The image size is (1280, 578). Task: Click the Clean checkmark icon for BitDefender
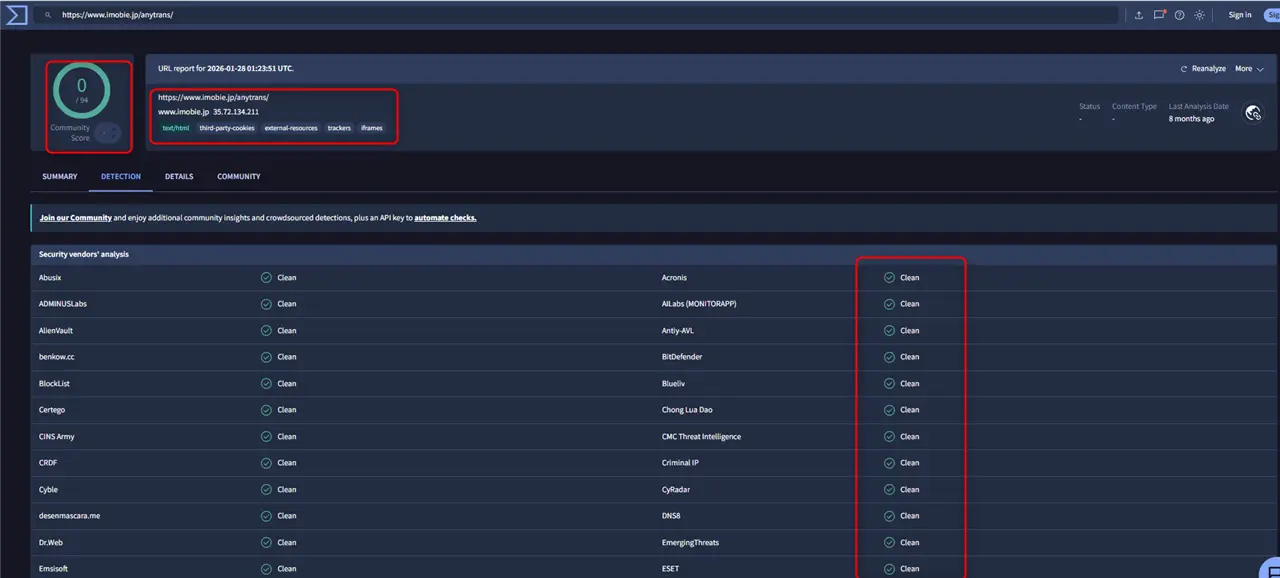(889, 357)
